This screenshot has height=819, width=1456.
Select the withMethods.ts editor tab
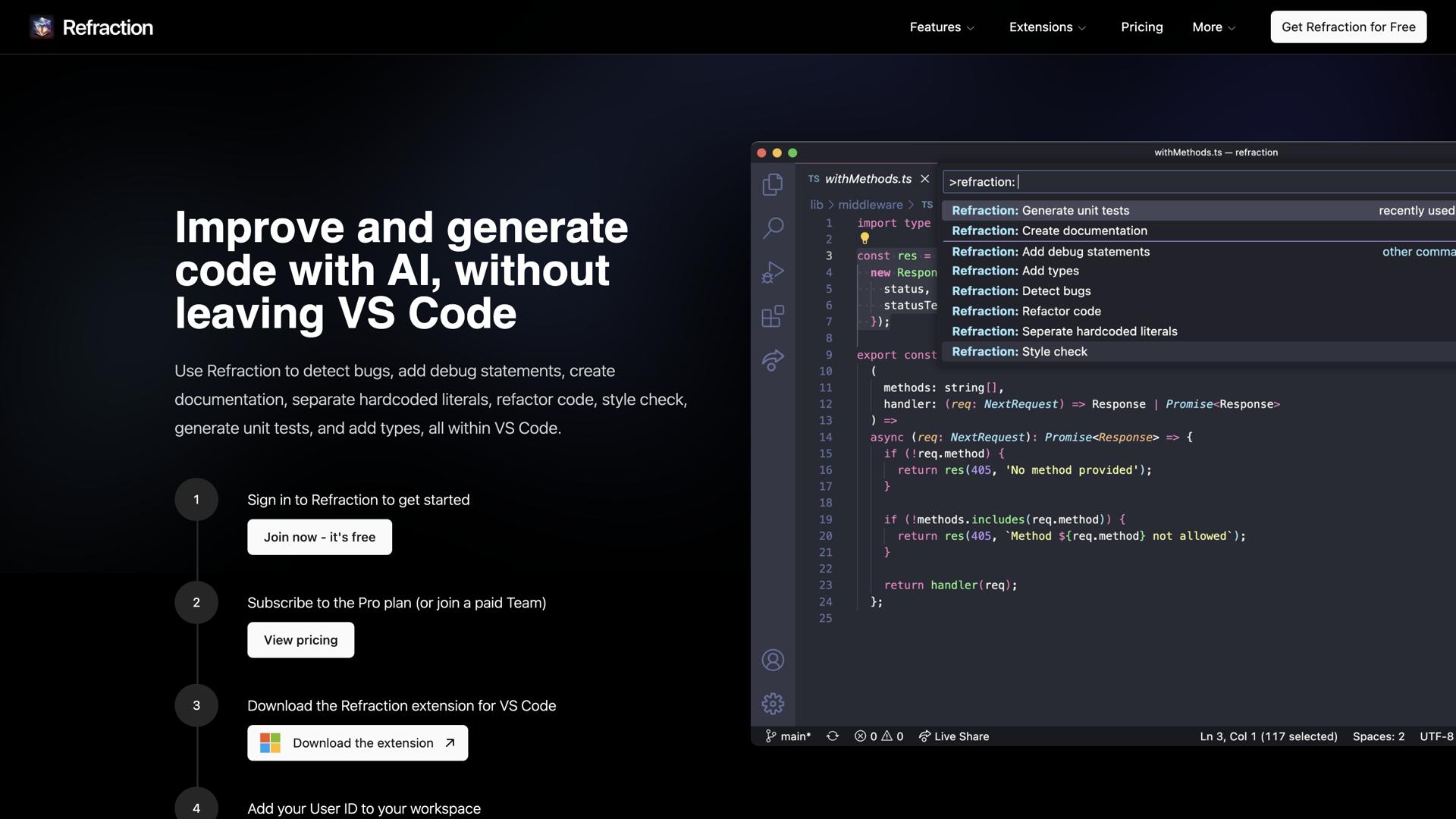pos(868,179)
